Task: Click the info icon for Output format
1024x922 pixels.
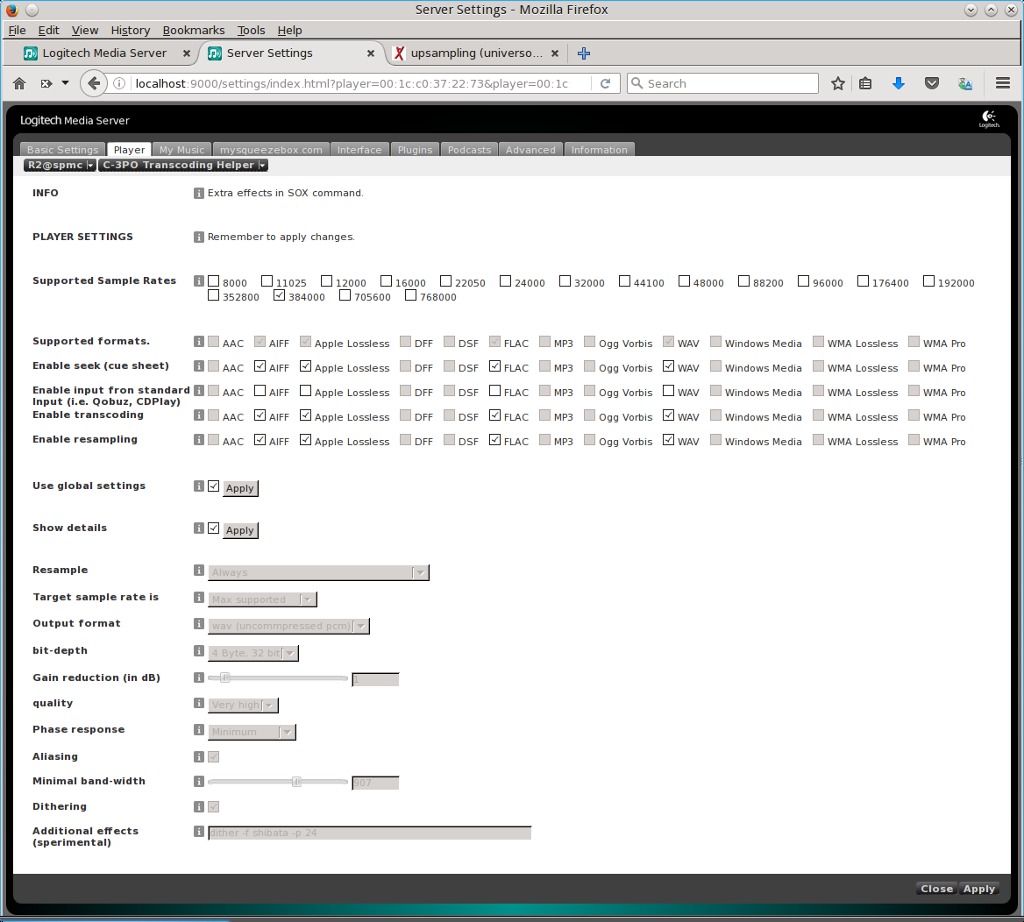Action: [x=199, y=624]
